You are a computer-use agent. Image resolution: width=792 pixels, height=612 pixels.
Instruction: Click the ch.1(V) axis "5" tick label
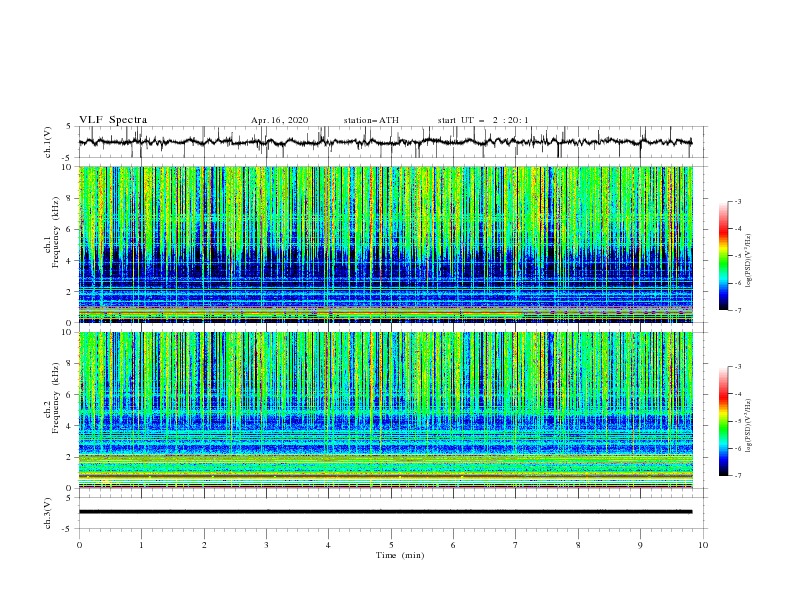tap(69, 126)
